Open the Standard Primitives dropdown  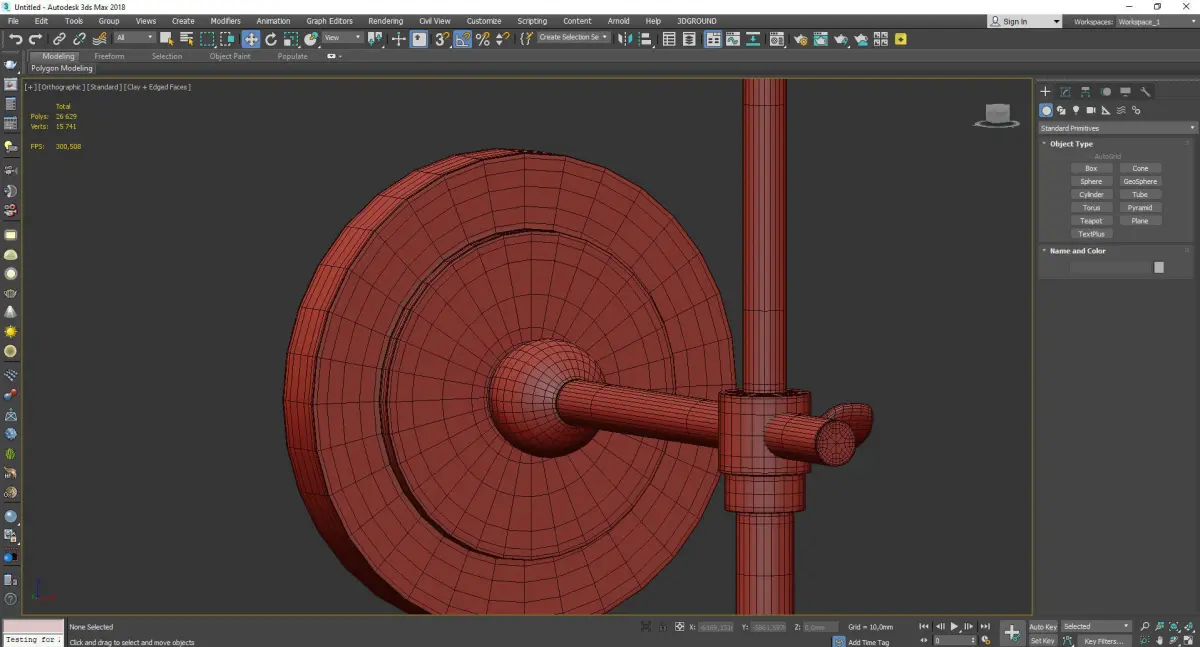pyautogui.click(x=1117, y=128)
